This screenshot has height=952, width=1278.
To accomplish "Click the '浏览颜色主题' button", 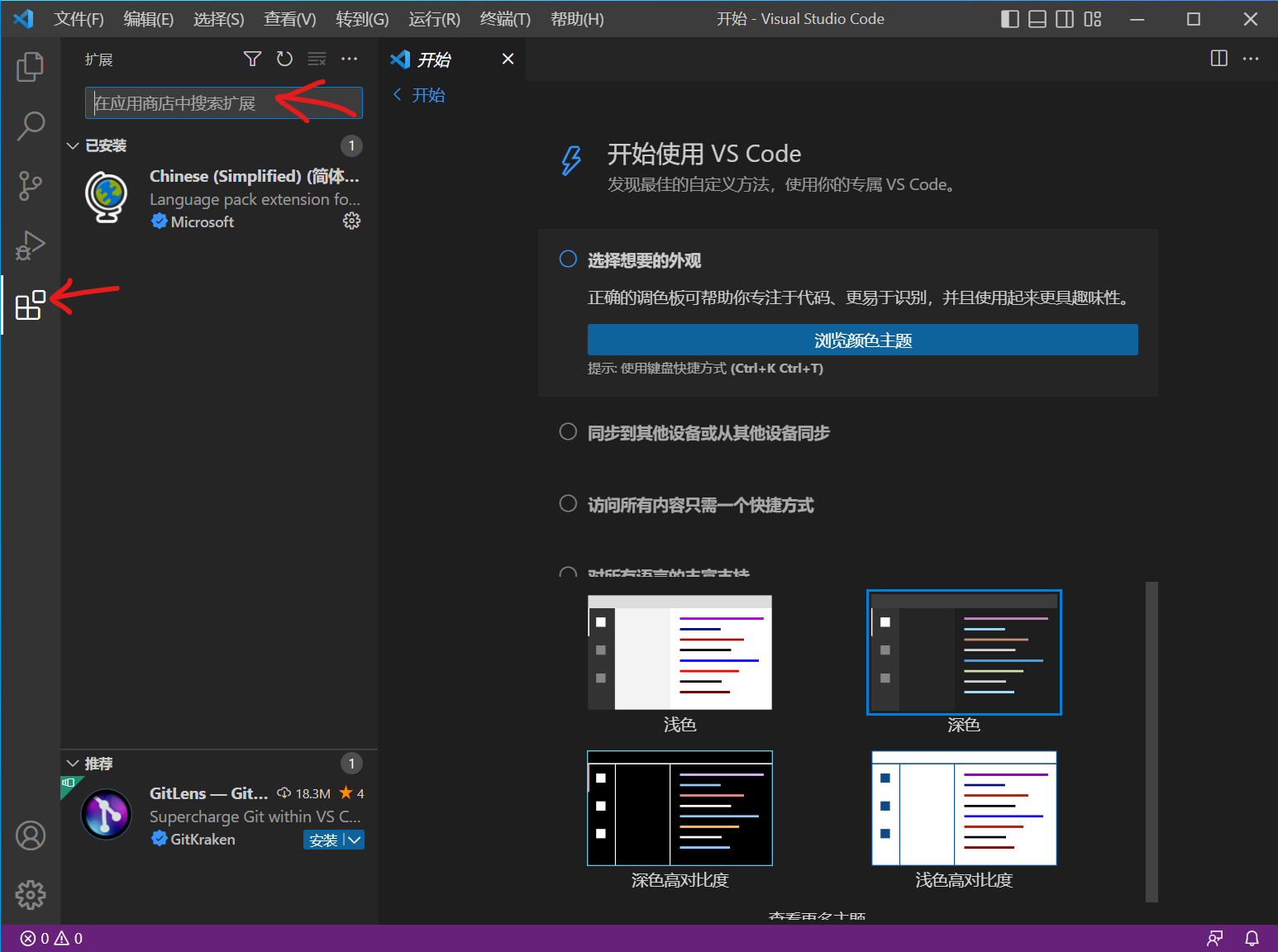I will pyautogui.click(x=862, y=340).
